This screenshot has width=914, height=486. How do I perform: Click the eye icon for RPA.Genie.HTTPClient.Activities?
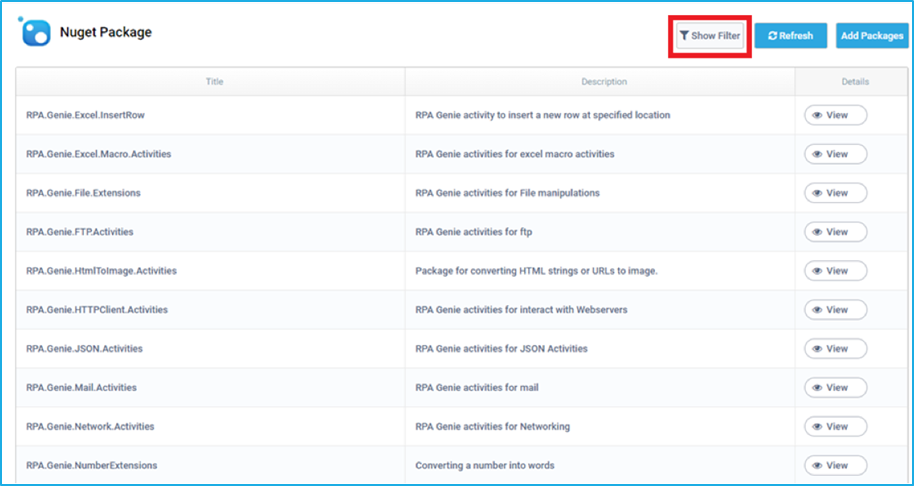pos(817,310)
